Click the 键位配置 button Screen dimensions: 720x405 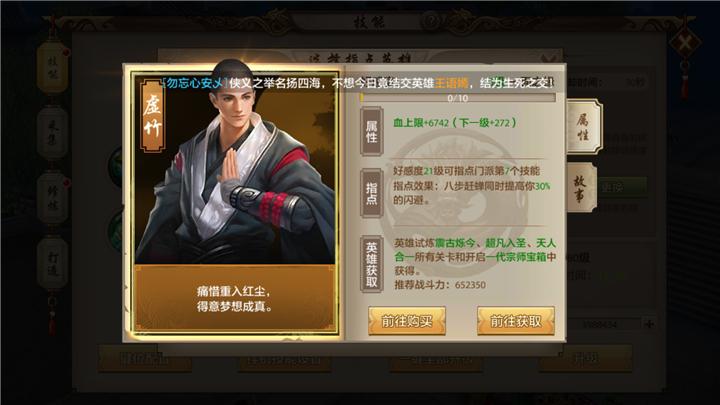(x=145, y=359)
